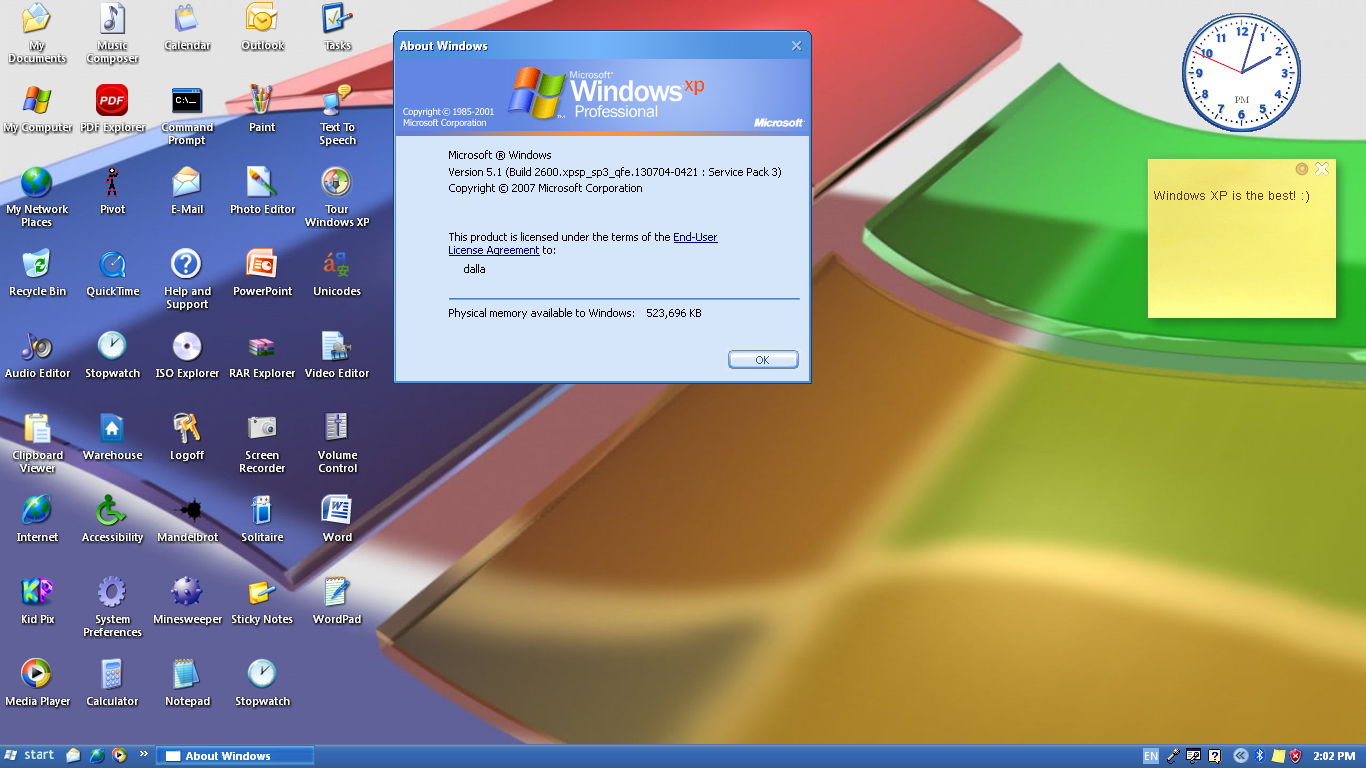Click the Calendar desktop icon
The width and height of the screenshot is (1366, 768).
point(187,26)
